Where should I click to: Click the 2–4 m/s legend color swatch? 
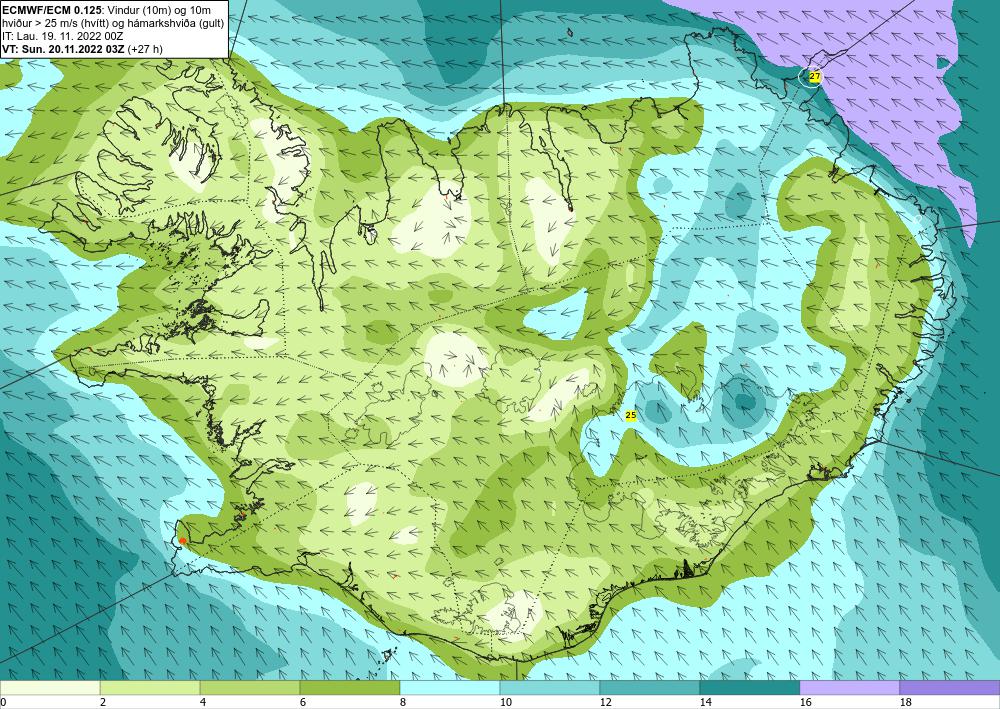[x=150, y=688]
